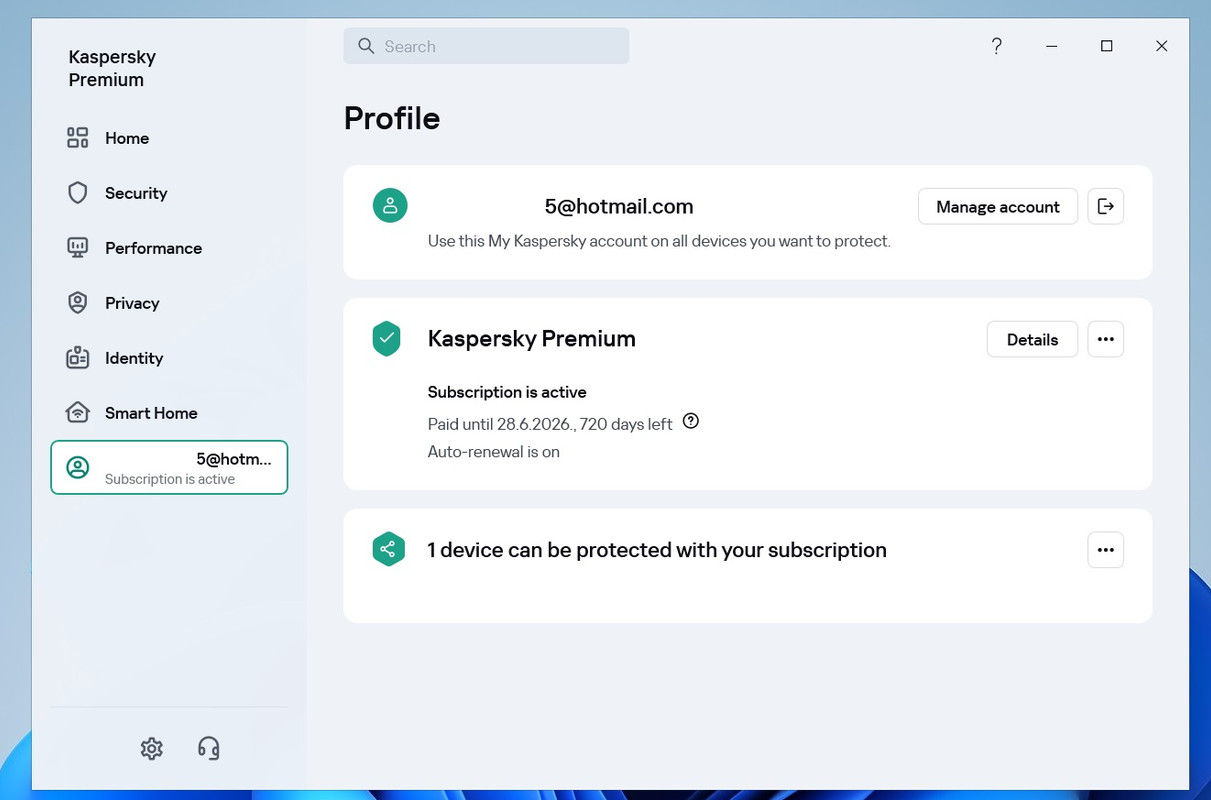
Task: Click the Details button
Action: pos(1032,339)
